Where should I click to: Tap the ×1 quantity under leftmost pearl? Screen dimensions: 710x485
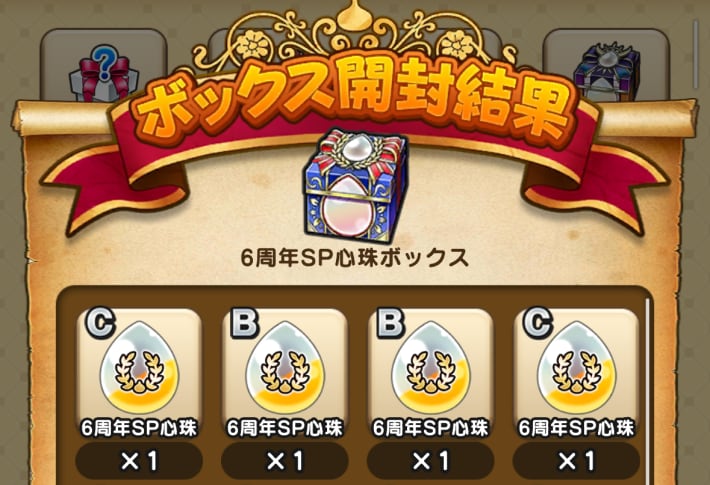click(139, 461)
